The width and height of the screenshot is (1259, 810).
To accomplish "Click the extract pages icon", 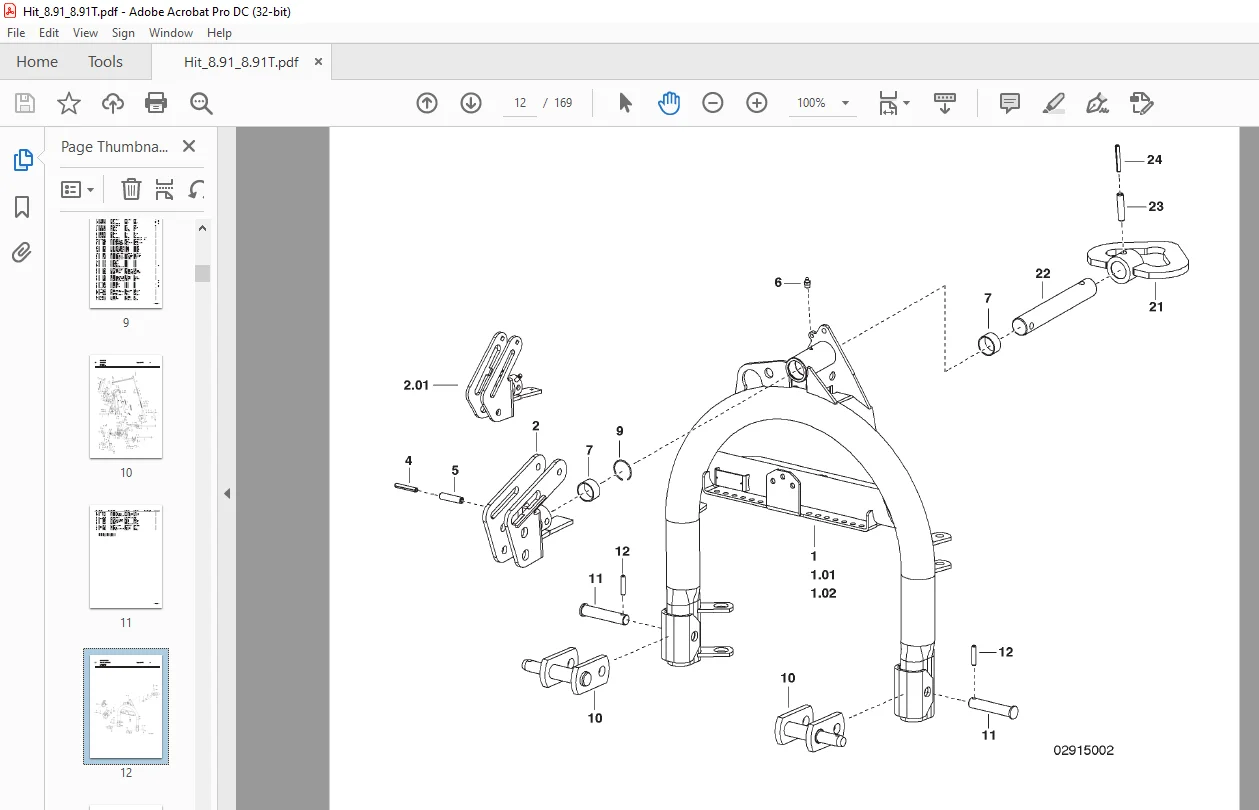I will pyautogui.click(x=165, y=189).
